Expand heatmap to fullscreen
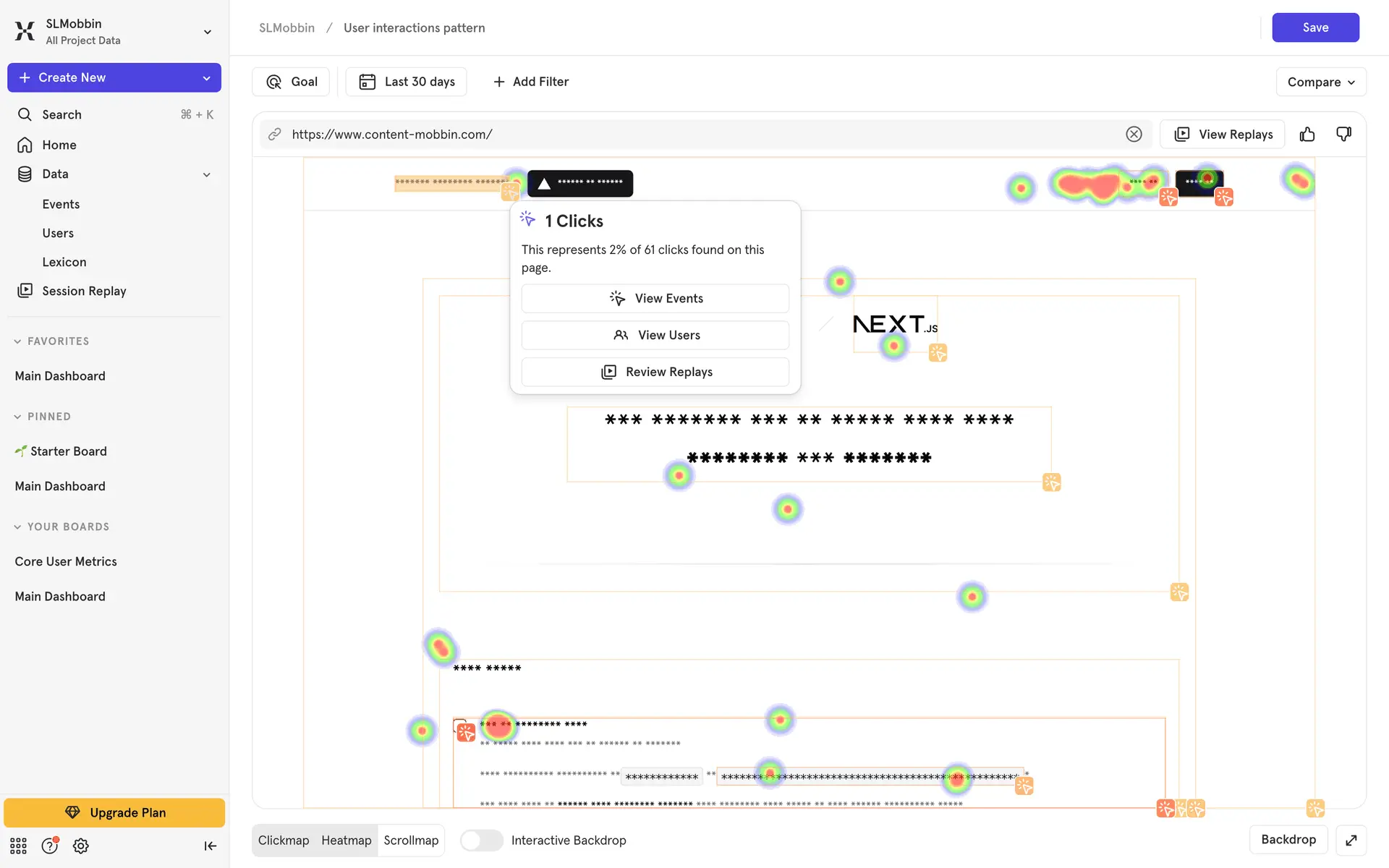Screen dimensions: 1389x868 pyautogui.click(x=1351, y=840)
